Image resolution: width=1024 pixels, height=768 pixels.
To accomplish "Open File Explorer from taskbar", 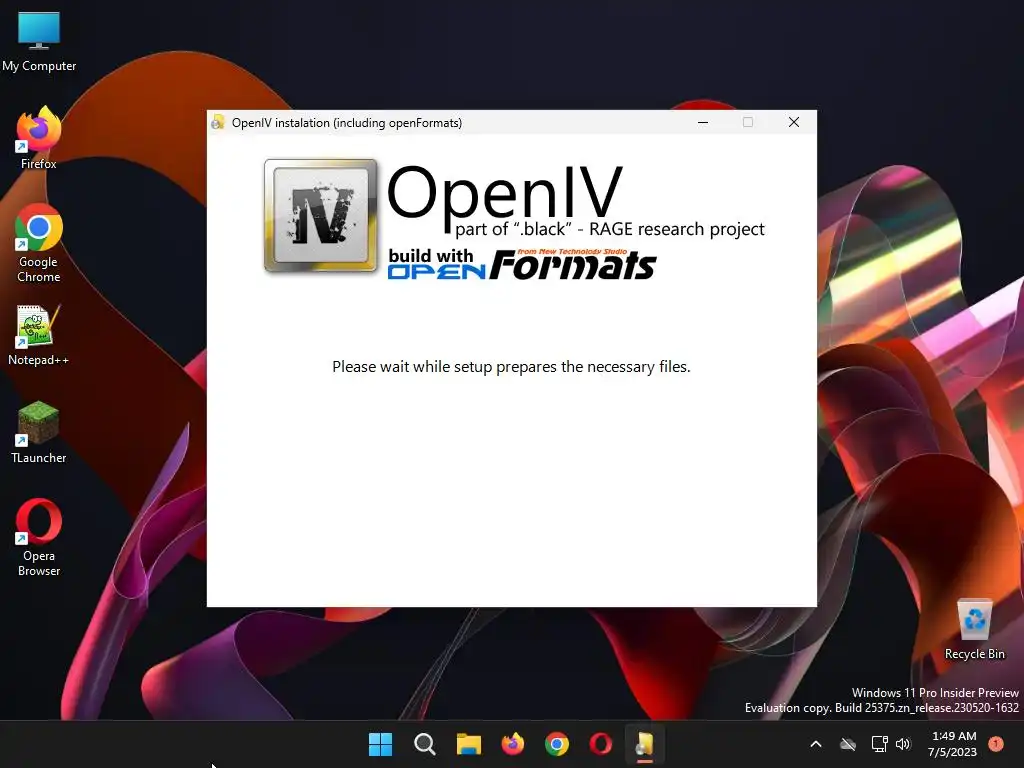I will click(x=468, y=744).
